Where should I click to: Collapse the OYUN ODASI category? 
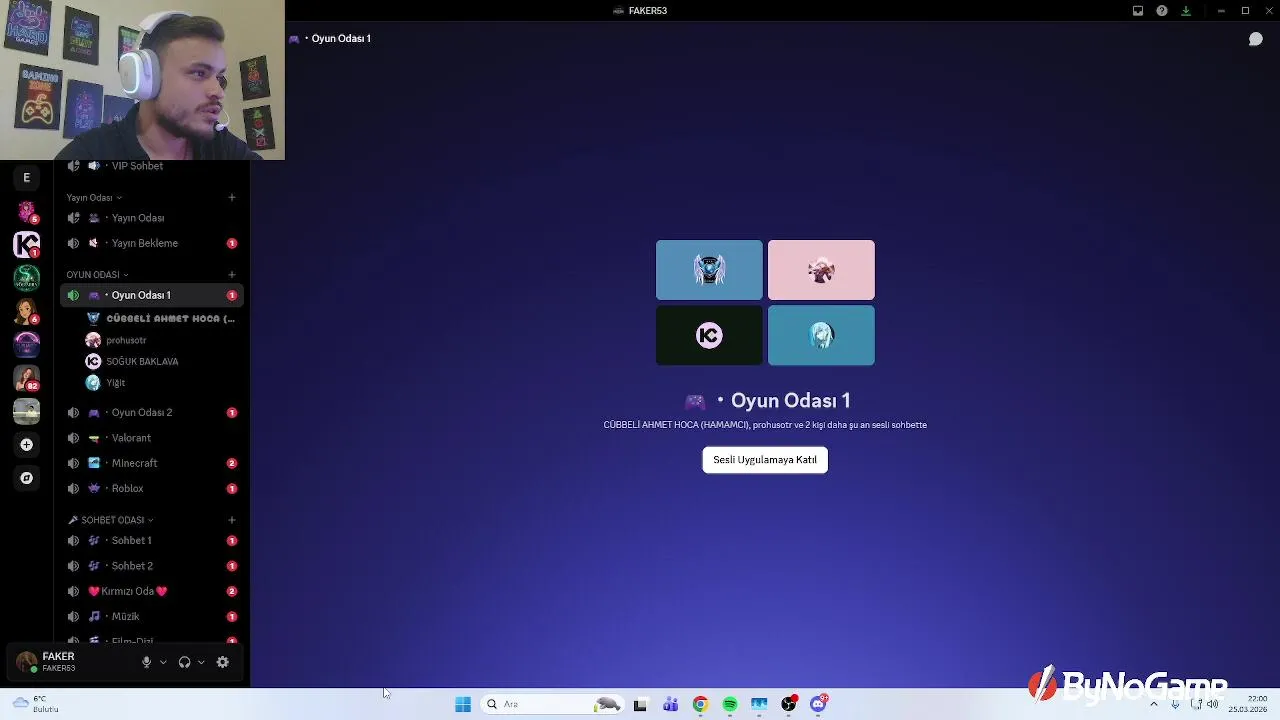[97, 275]
